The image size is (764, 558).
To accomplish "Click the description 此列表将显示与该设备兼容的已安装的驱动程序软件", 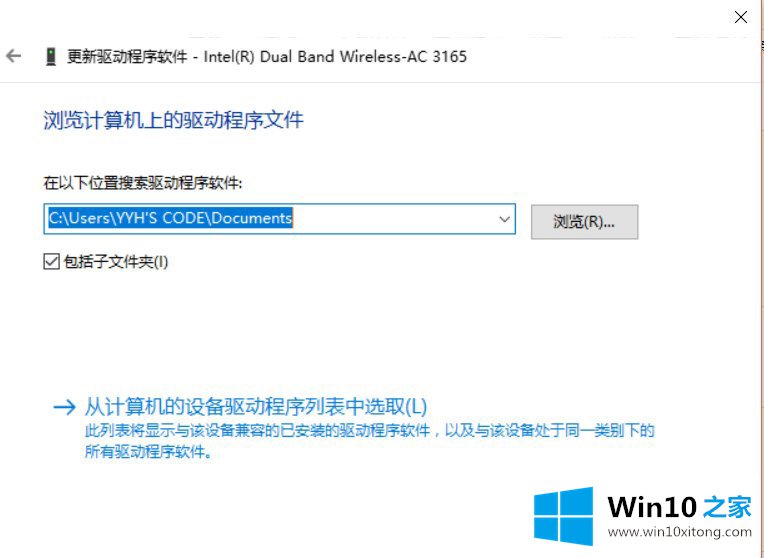I will point(258,431).
